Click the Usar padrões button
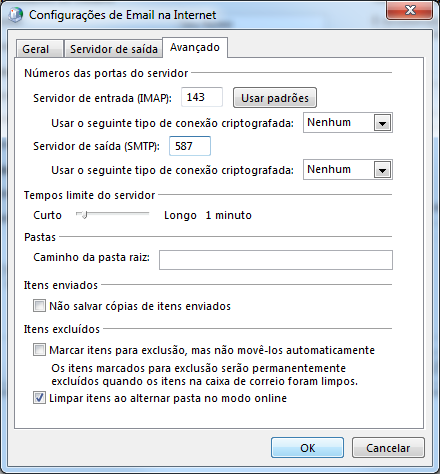The width and height of the screenshot is (440, 474). [x=275, y=98]
